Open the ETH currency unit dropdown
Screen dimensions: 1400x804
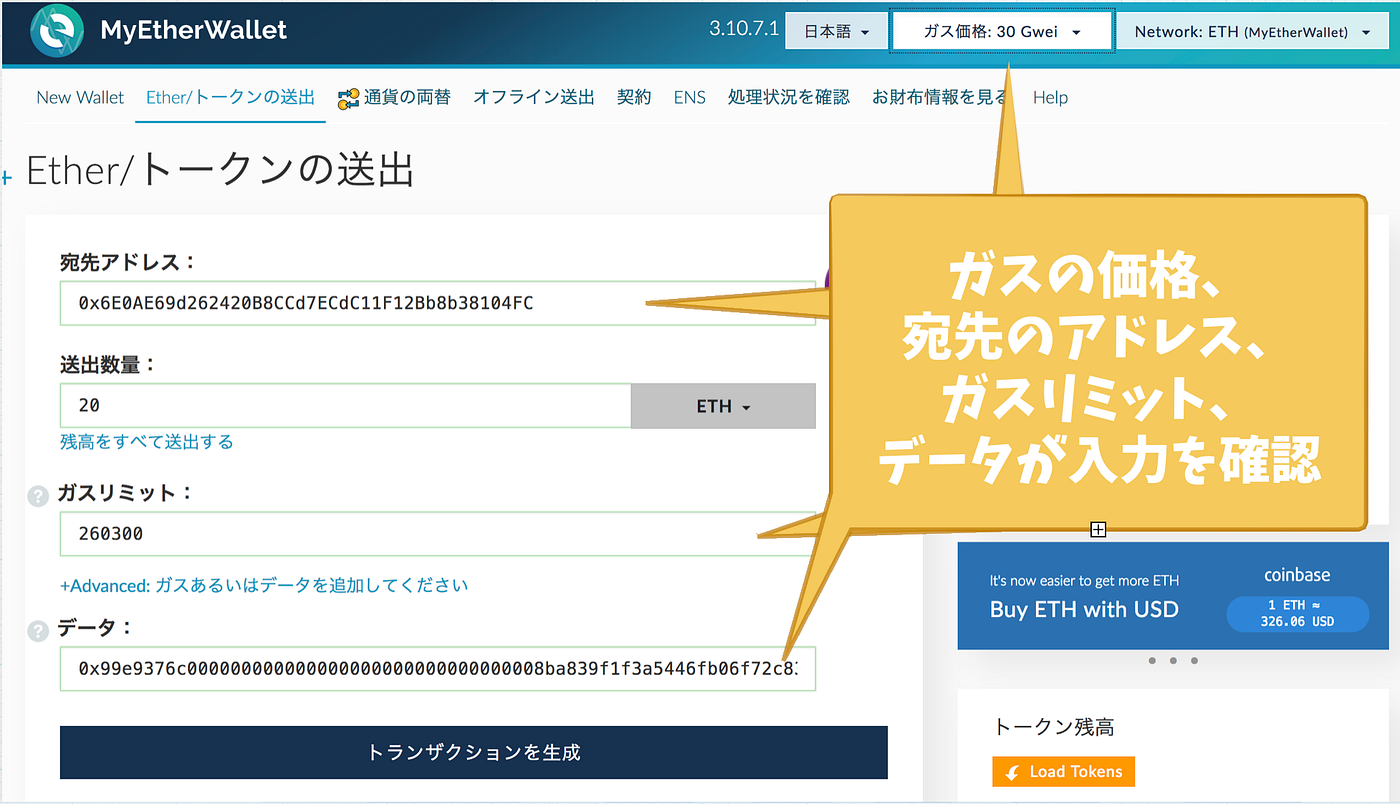(x=723, y=406)
